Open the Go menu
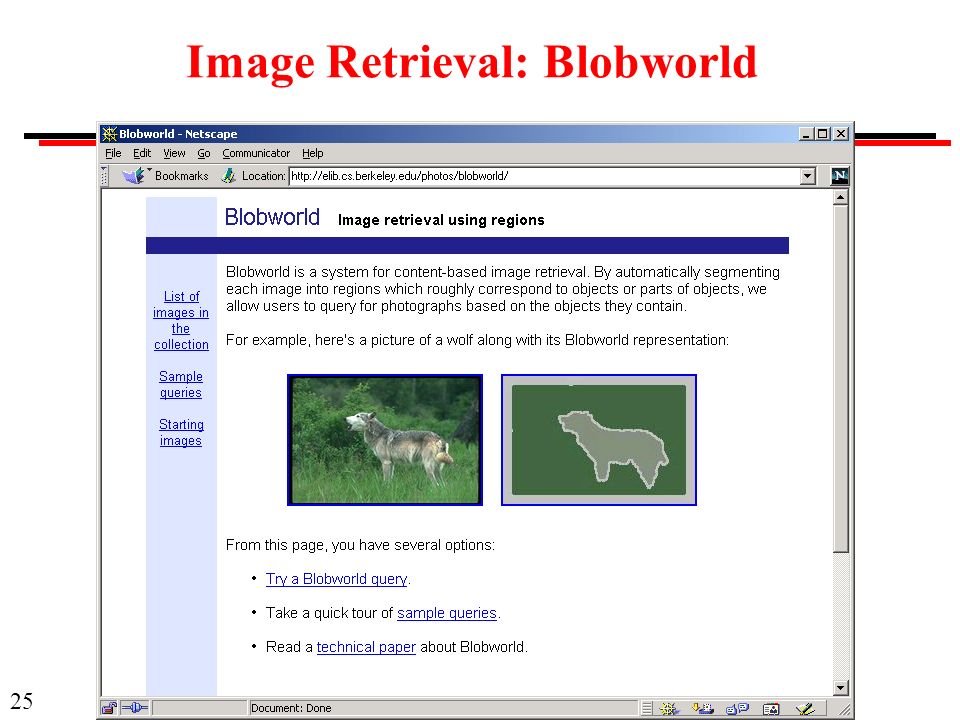Image resolution: width=960 pixels, height=720 pixels. tap(204, 153)
